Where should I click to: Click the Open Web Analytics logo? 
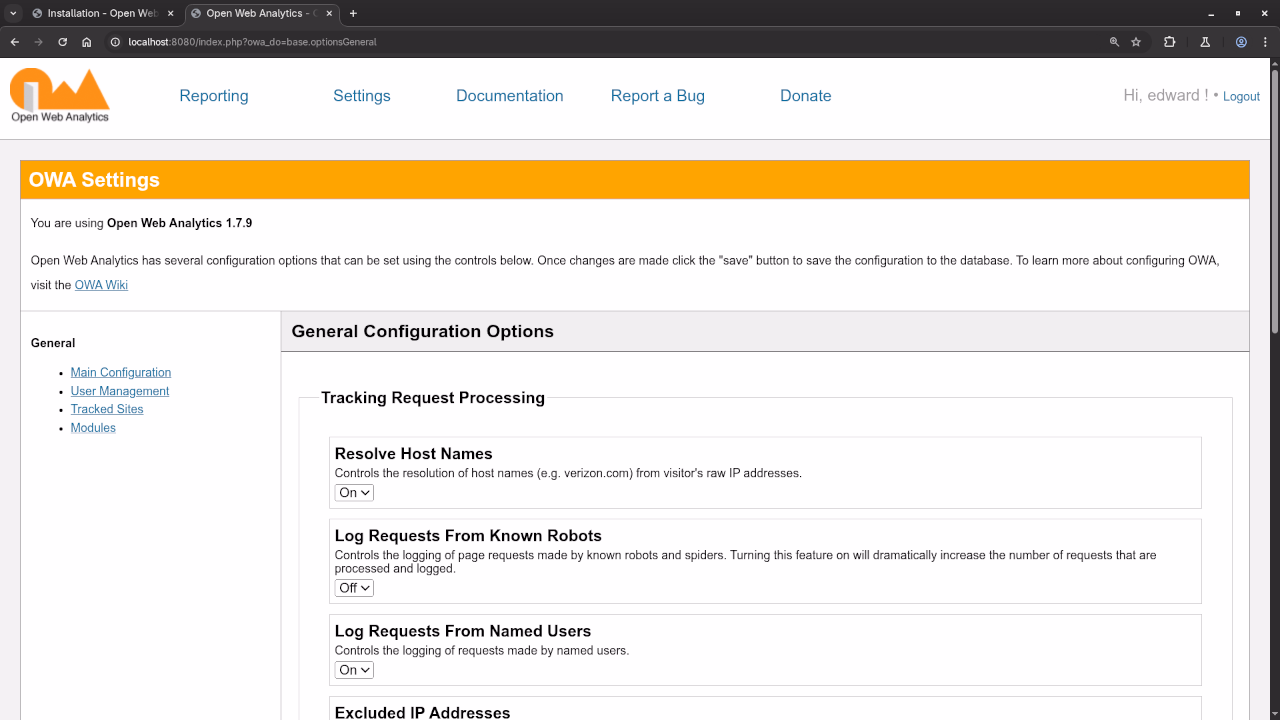[60, 95]
